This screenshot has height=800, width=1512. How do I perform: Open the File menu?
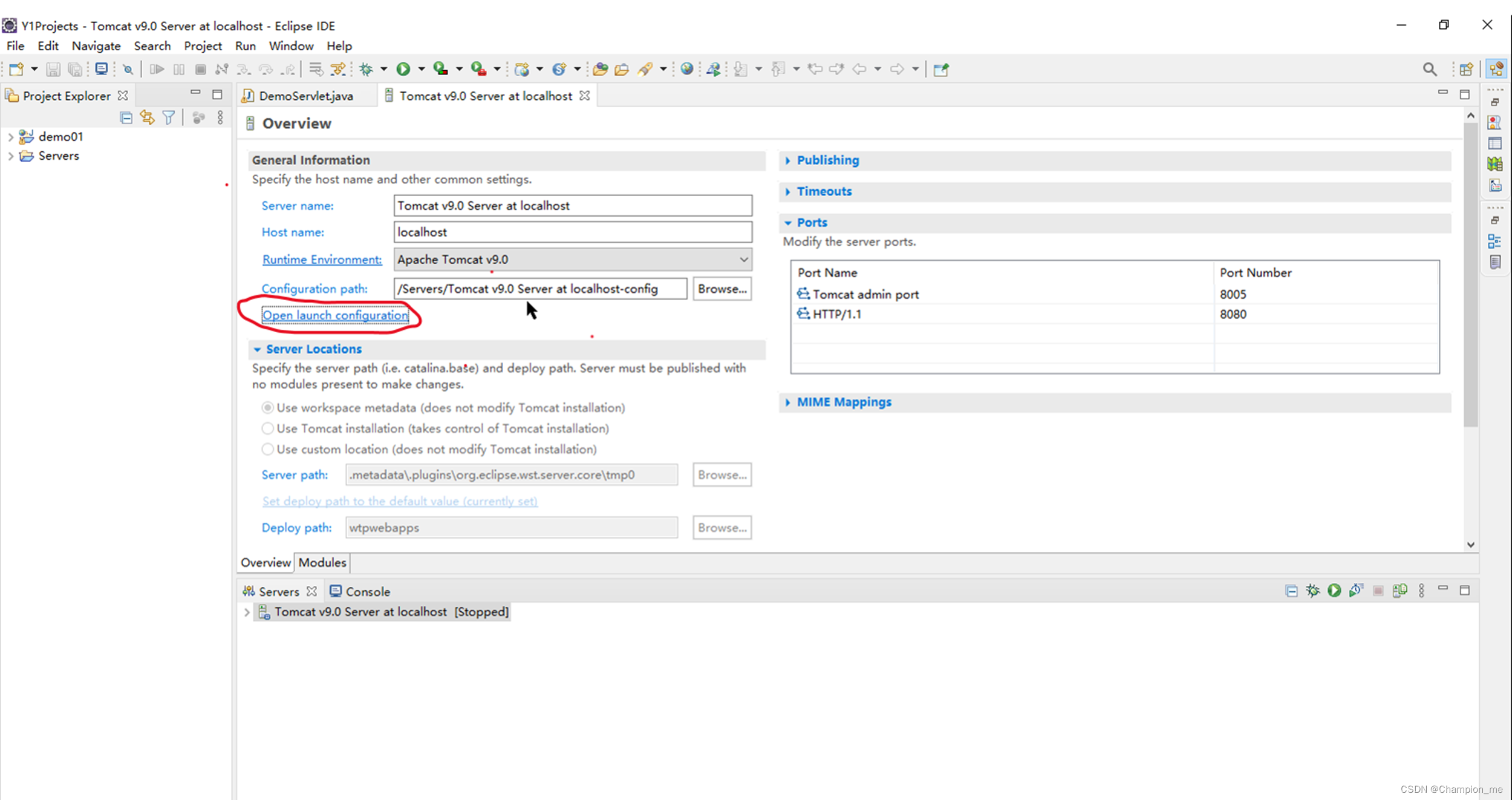[15, 46]
